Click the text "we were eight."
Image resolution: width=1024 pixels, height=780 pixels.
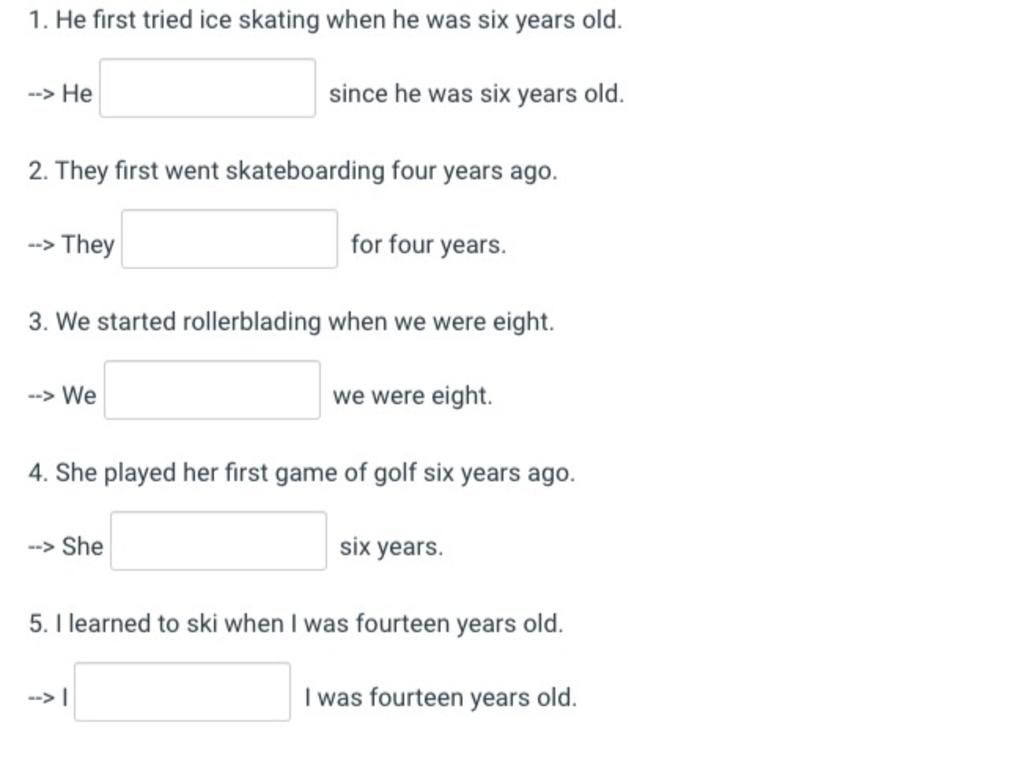[x=413, y=396]
